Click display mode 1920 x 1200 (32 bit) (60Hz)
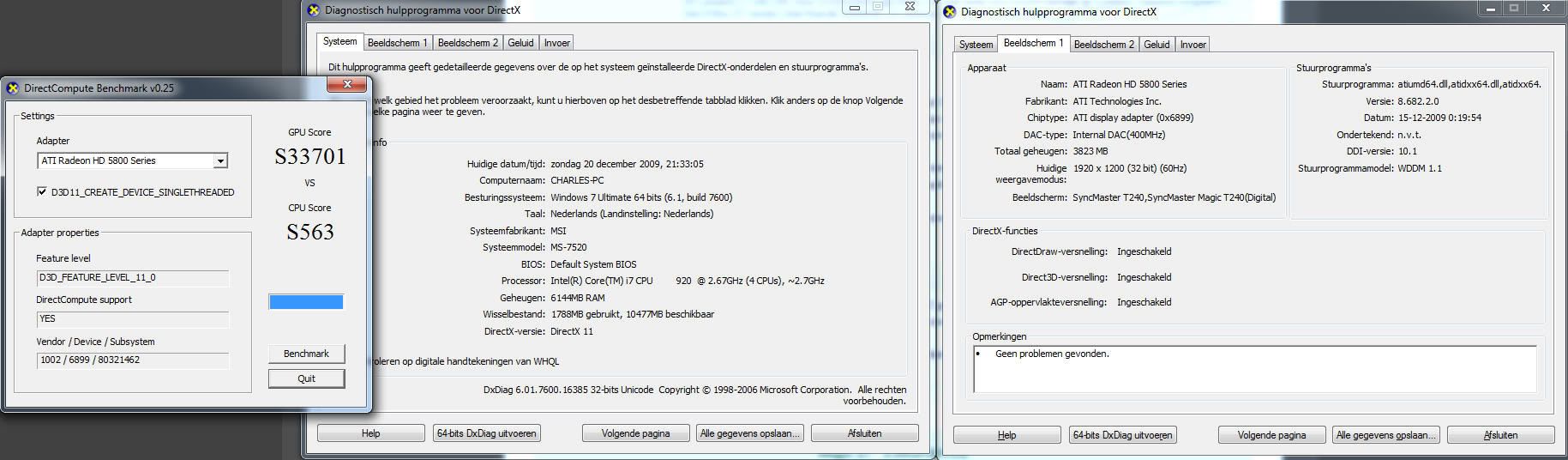Screen dimensions: 1568x460 pos(1130,168)
